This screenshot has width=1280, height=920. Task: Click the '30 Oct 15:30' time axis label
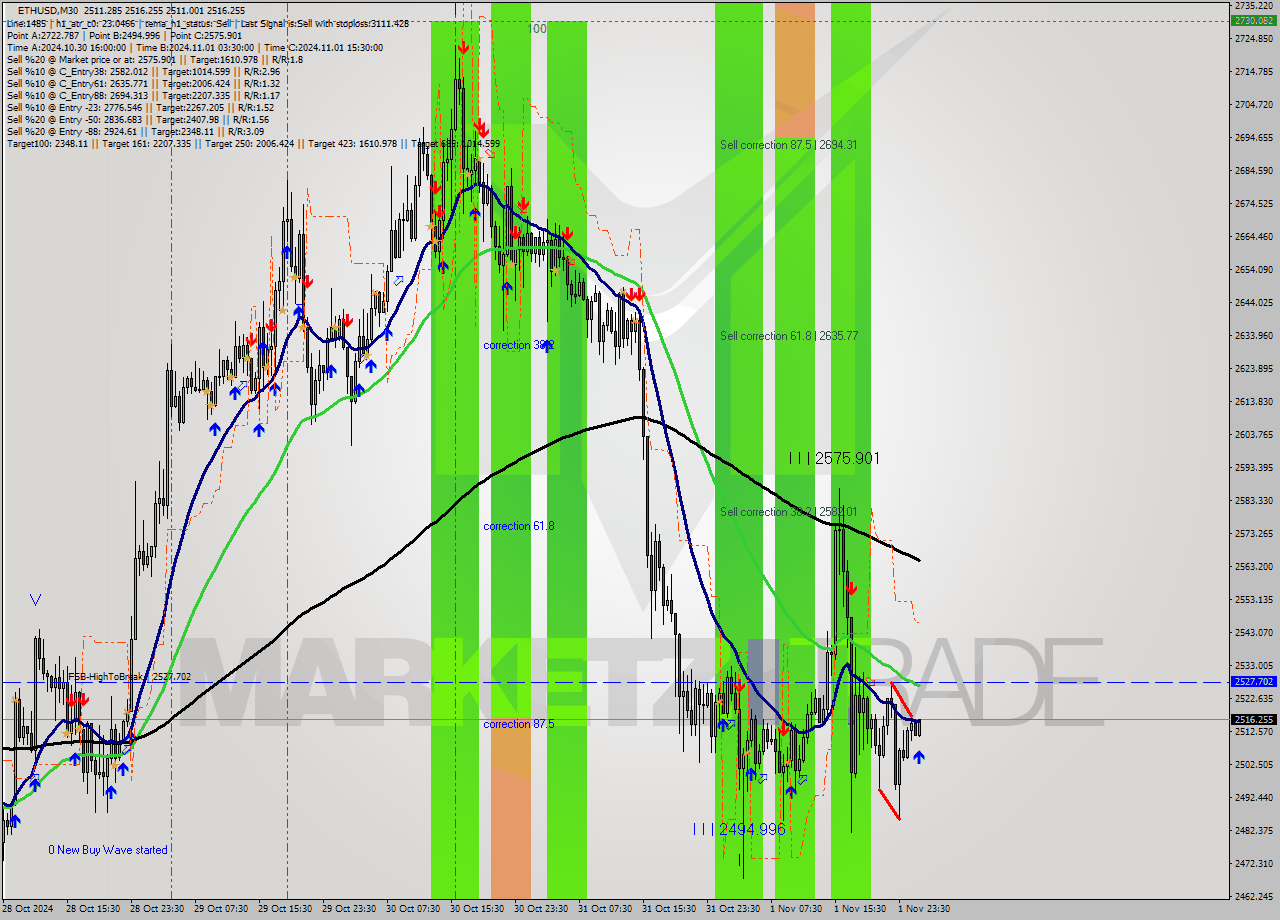click(x=476, y=909)
